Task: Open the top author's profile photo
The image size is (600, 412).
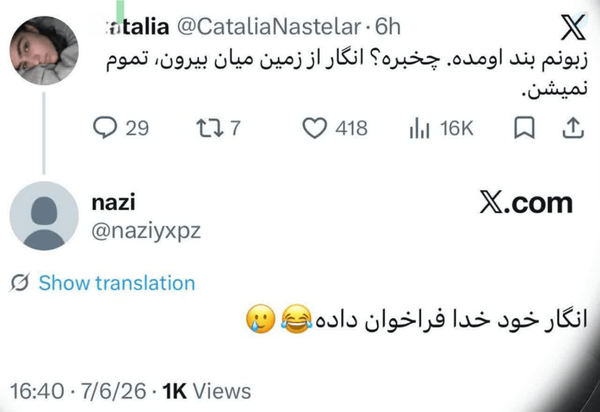Action: [x=44, y=50]
